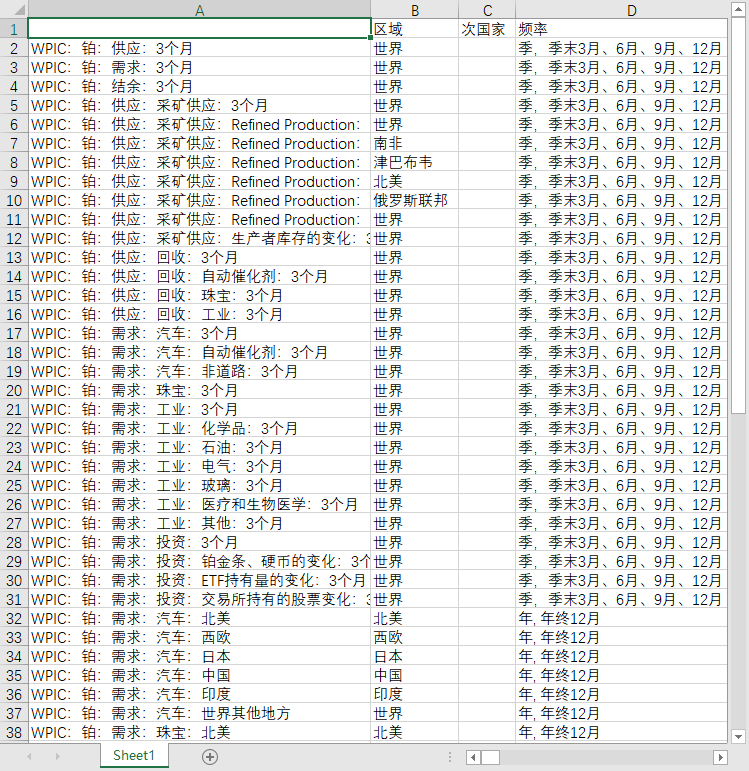This screenshot has width=749, height=771.
Task: Select row 7 header
Action: click(14, 143)
